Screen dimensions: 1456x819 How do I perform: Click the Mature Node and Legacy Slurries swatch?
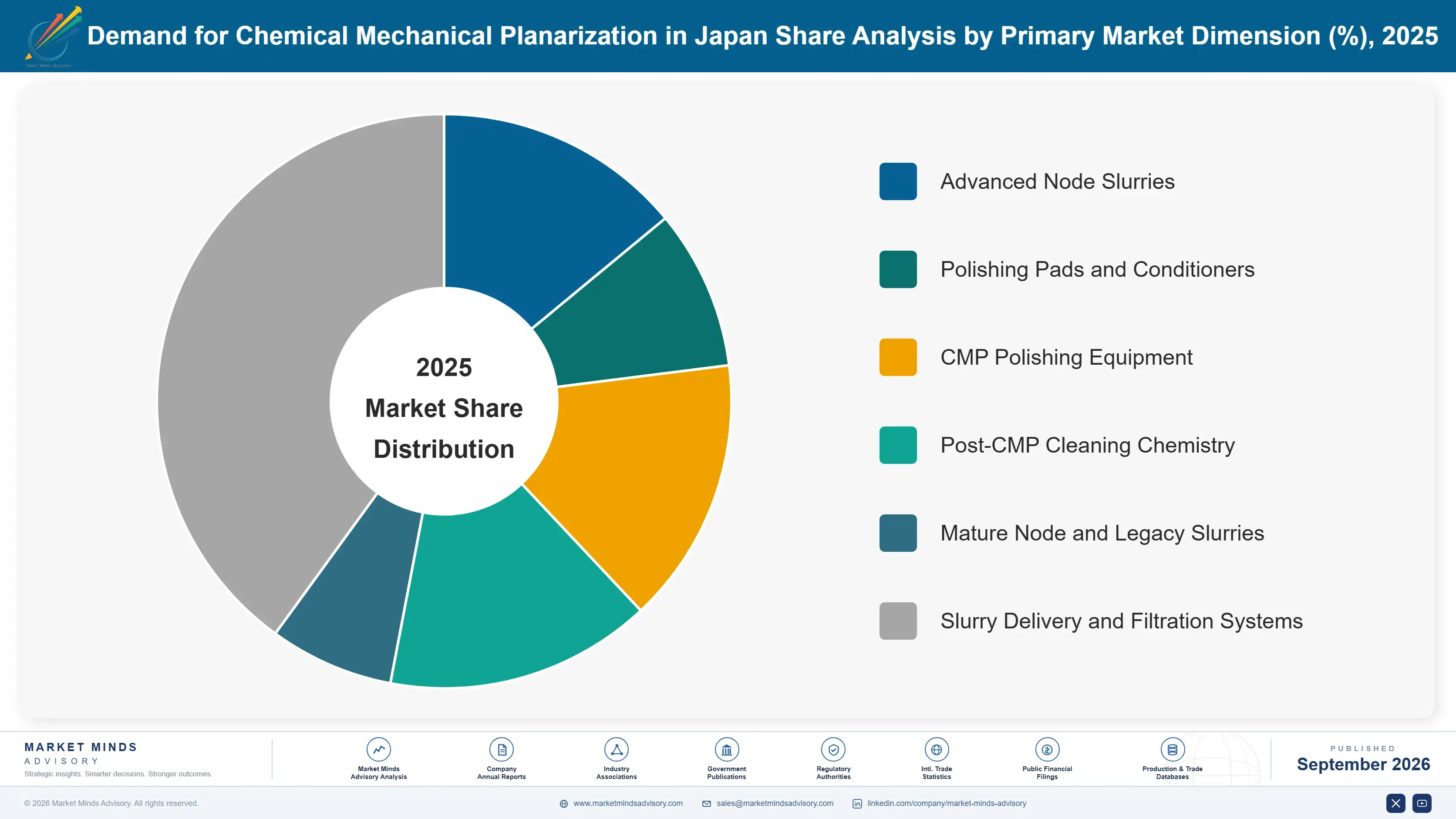pyautogui.click(x=897, y=533)
